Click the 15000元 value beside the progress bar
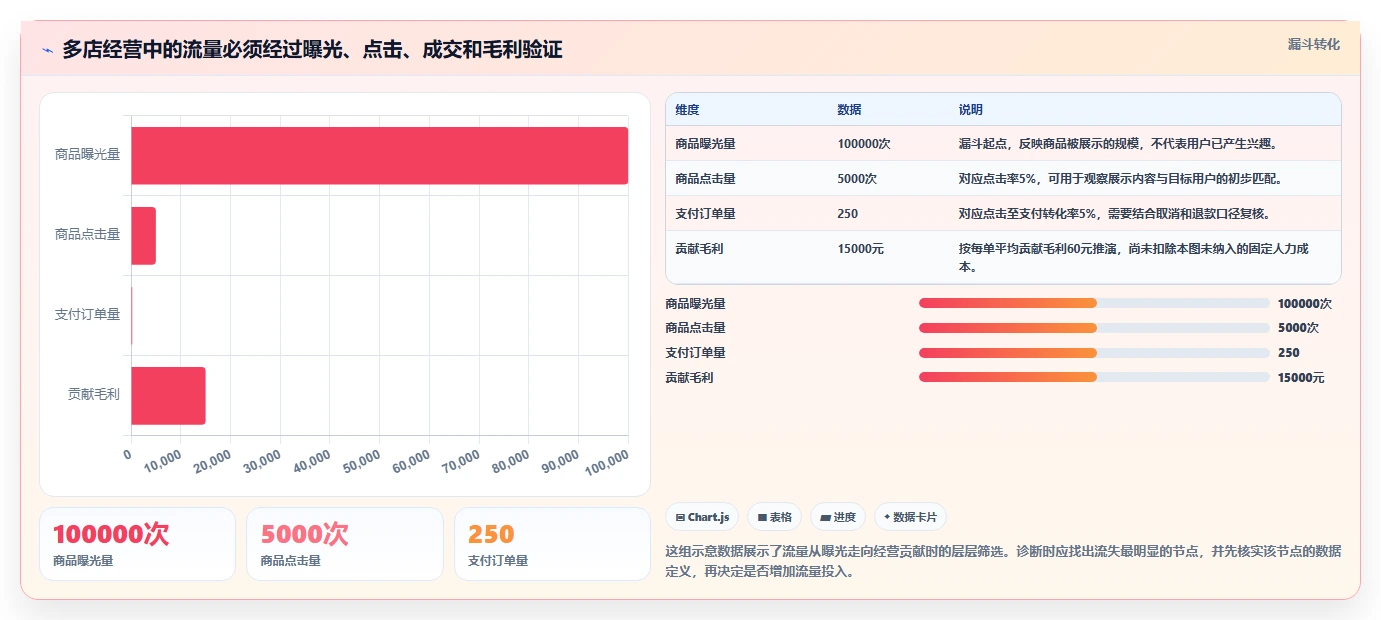The image size is (1381, 620). 1301,378
